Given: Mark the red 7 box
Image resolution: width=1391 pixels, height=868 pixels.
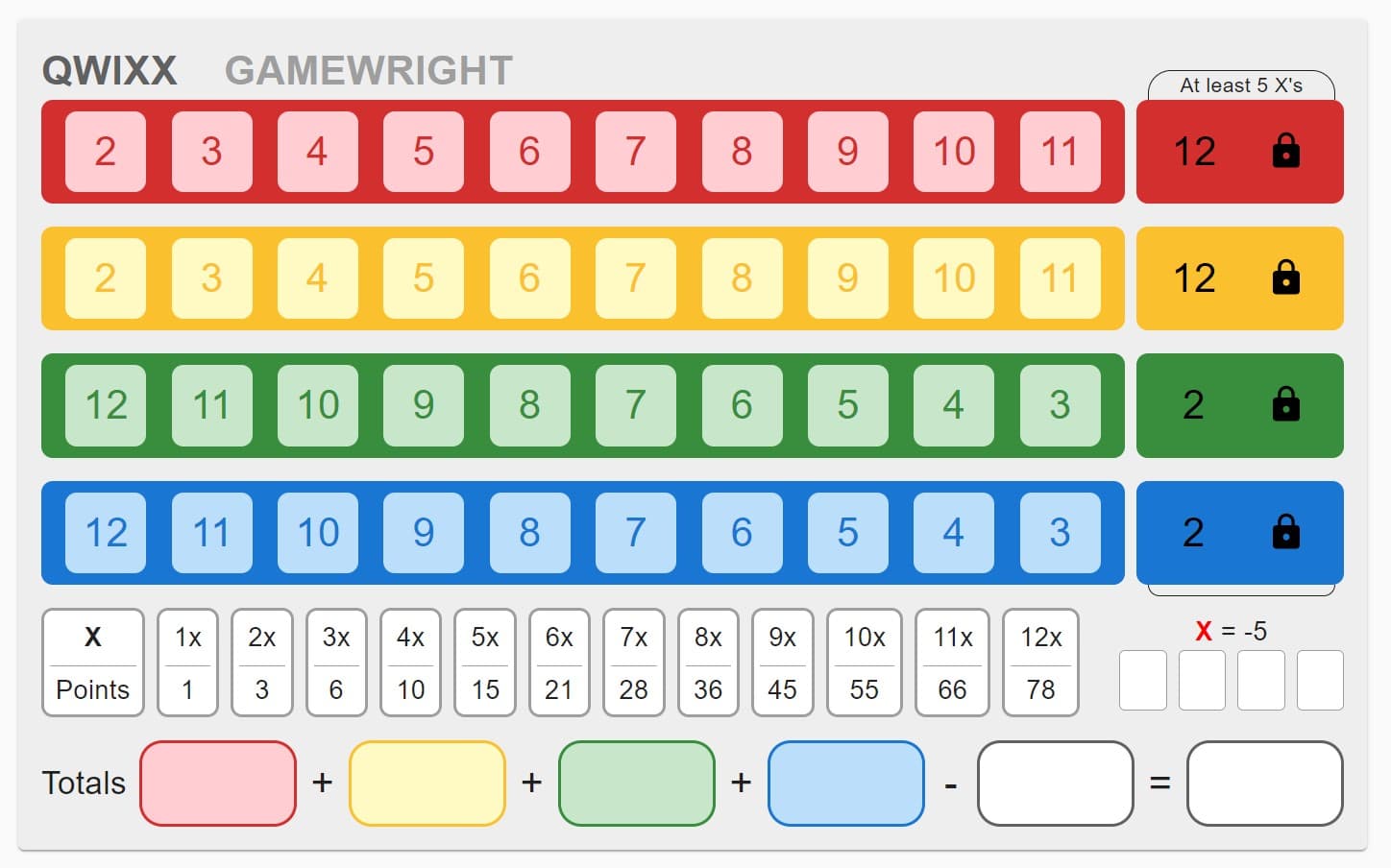Looking at the screenshot, I should (x=636, y=151).
